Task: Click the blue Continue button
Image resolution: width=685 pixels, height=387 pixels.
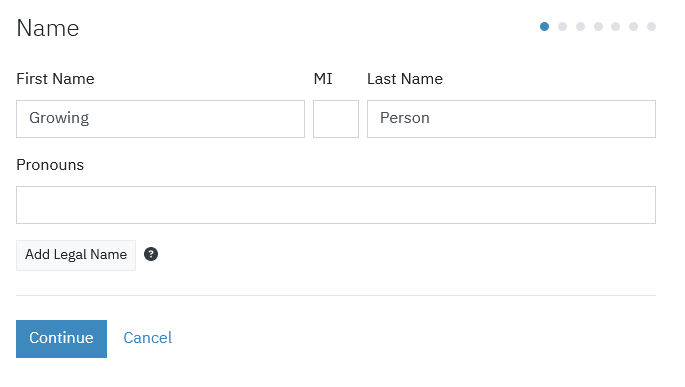Action: (62, 339)
